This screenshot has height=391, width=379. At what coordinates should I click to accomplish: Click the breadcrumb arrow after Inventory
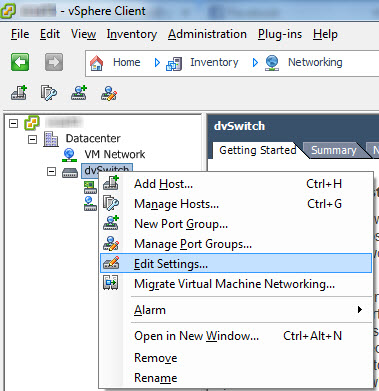coord(255,62)
